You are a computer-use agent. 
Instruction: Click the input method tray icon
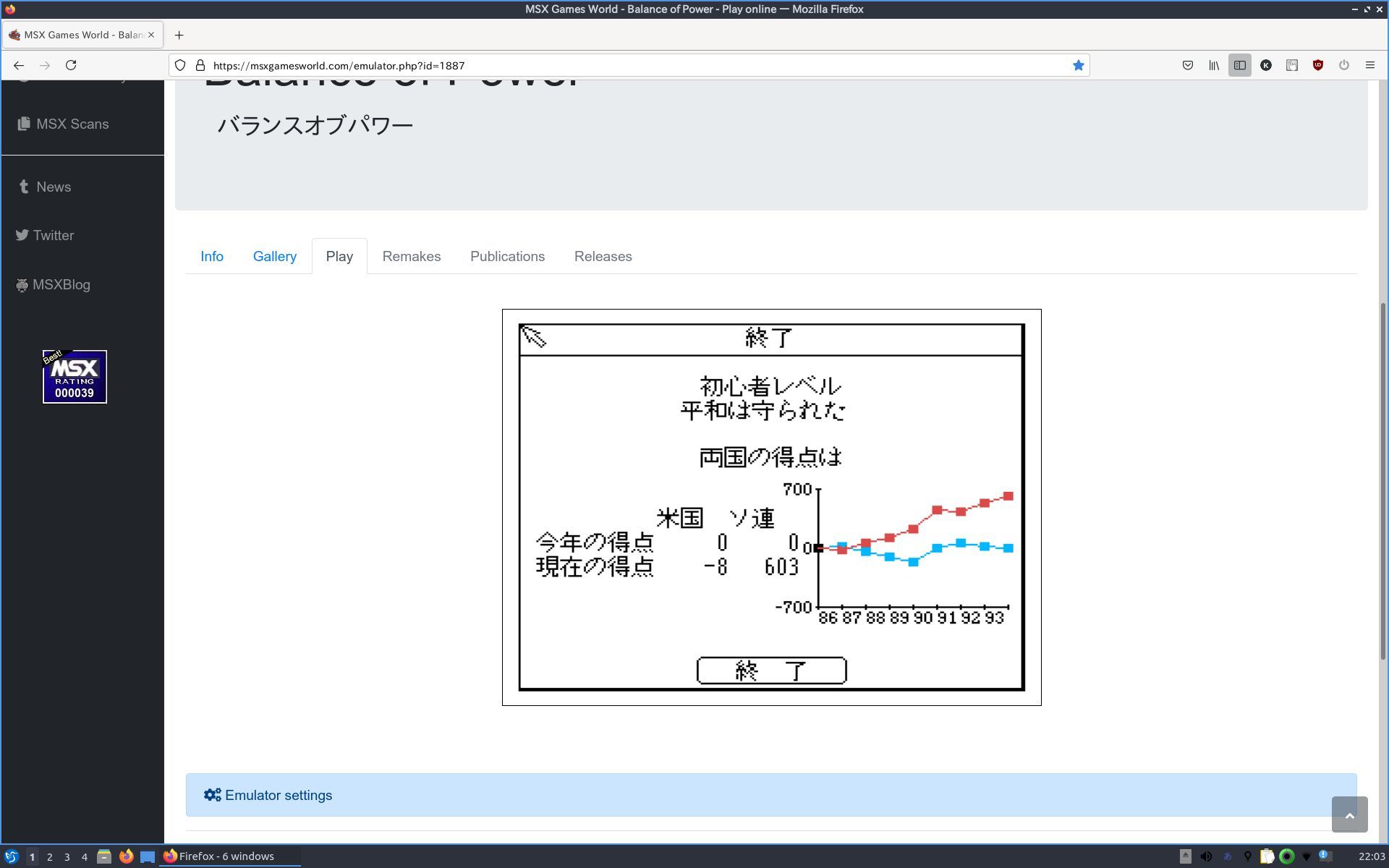(1227, 856)
